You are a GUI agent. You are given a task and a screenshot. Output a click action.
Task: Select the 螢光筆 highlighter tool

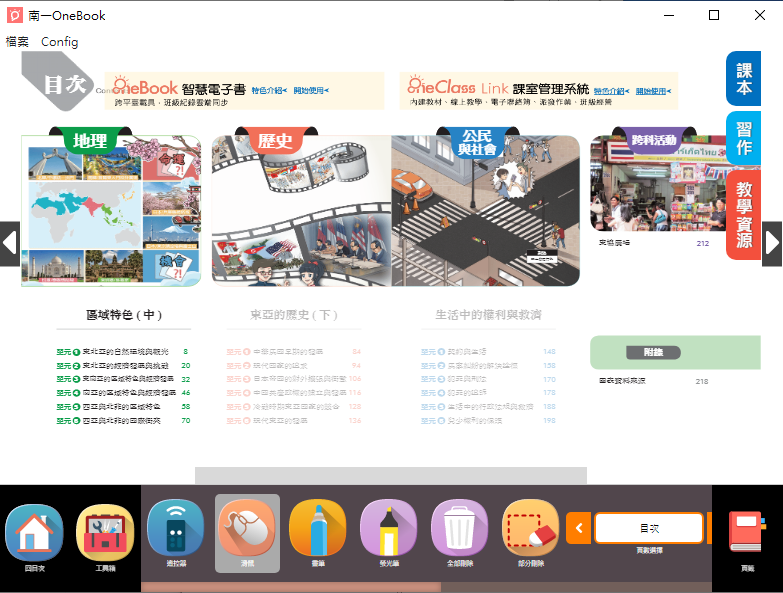tap(389, 528)
